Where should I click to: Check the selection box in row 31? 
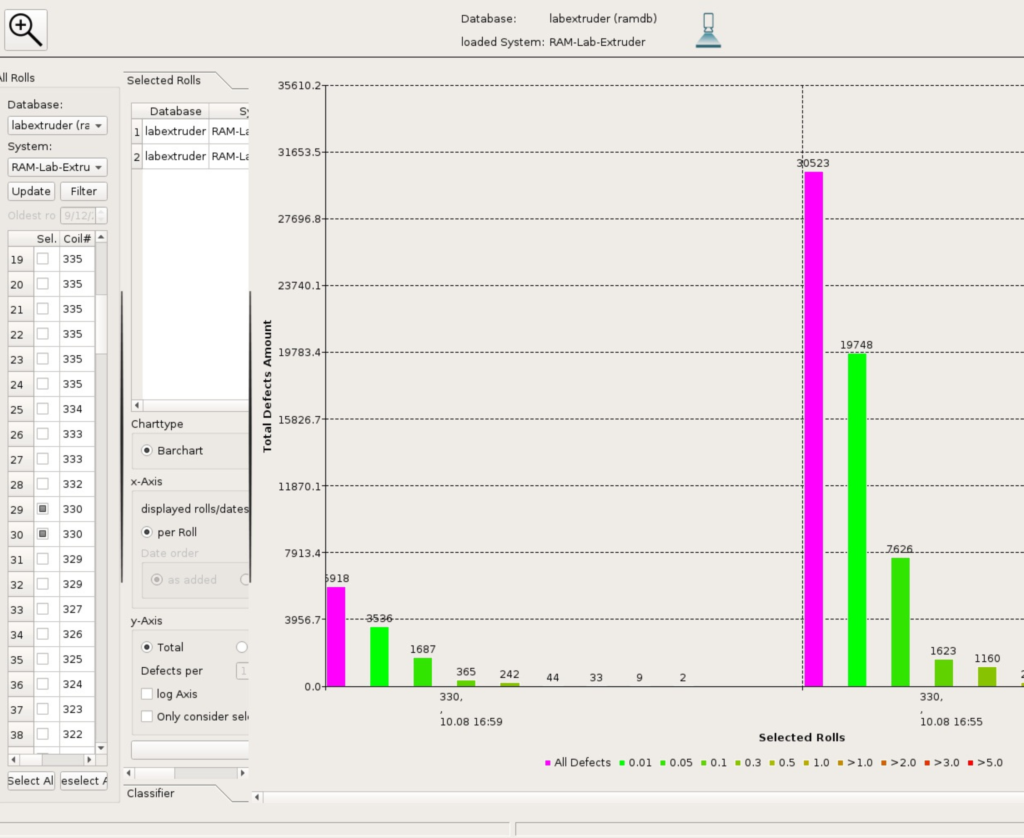tap(43, 559)
